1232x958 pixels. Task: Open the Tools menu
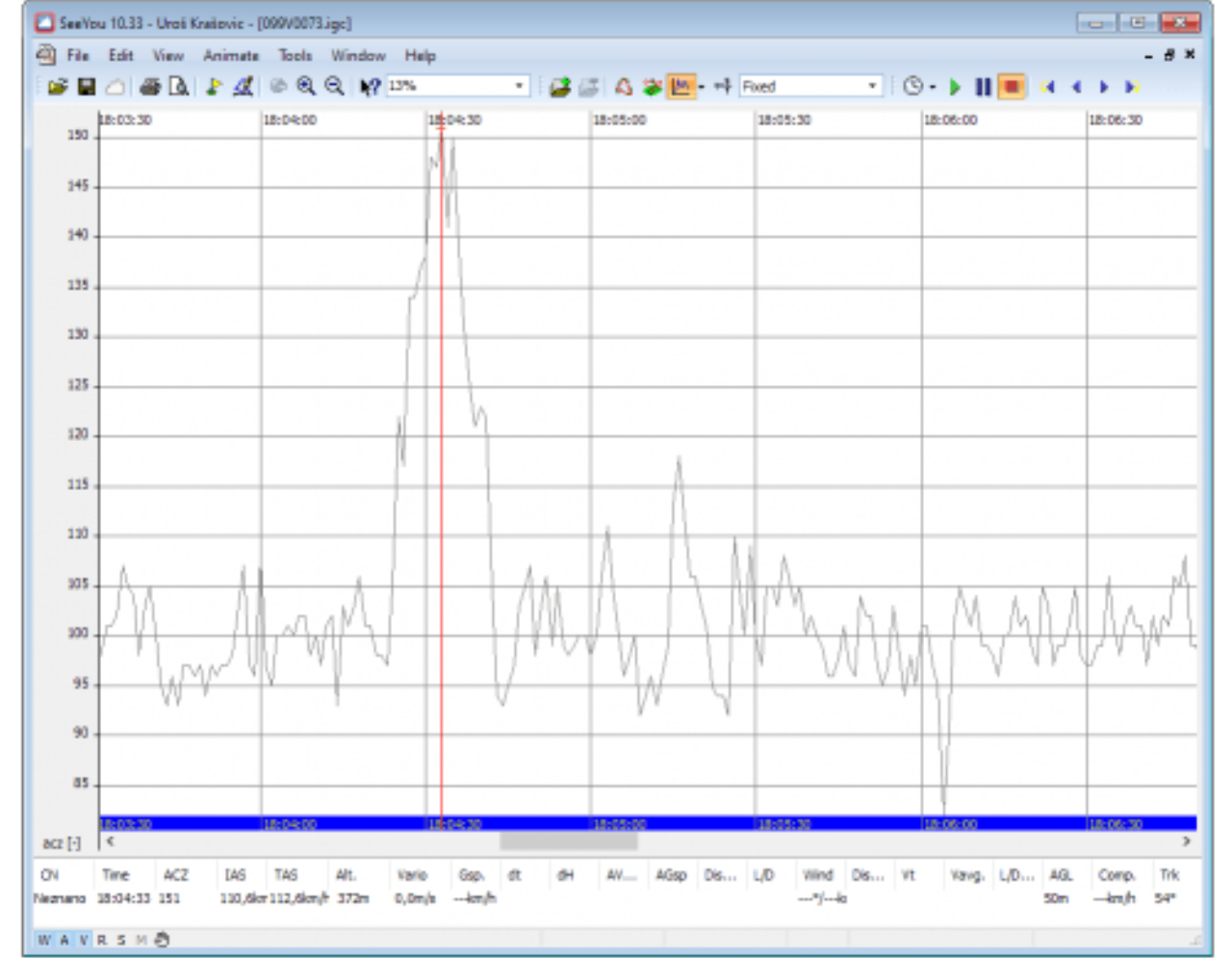295,56
